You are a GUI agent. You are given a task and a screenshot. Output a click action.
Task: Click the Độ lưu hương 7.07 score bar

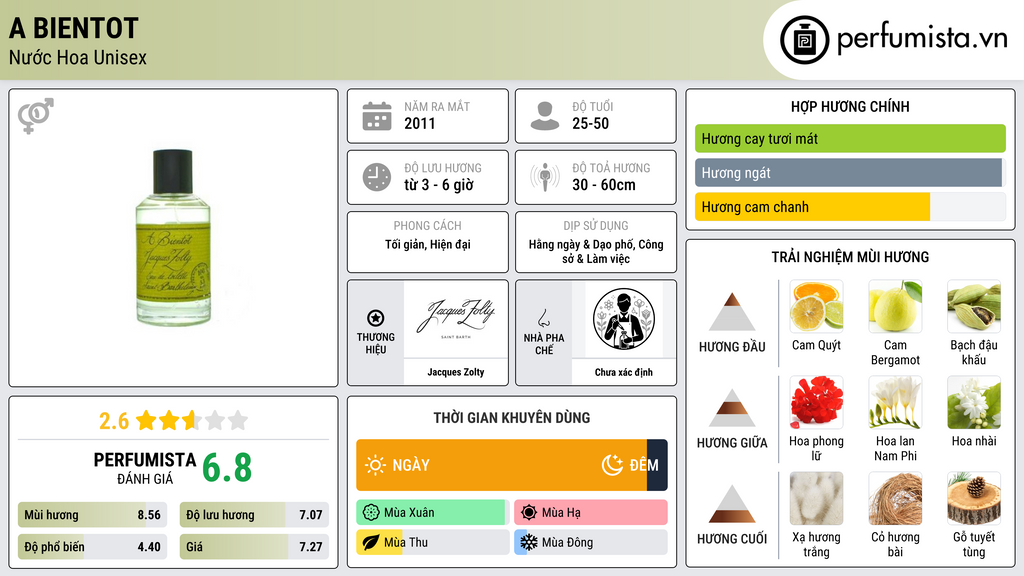point(254,515)
